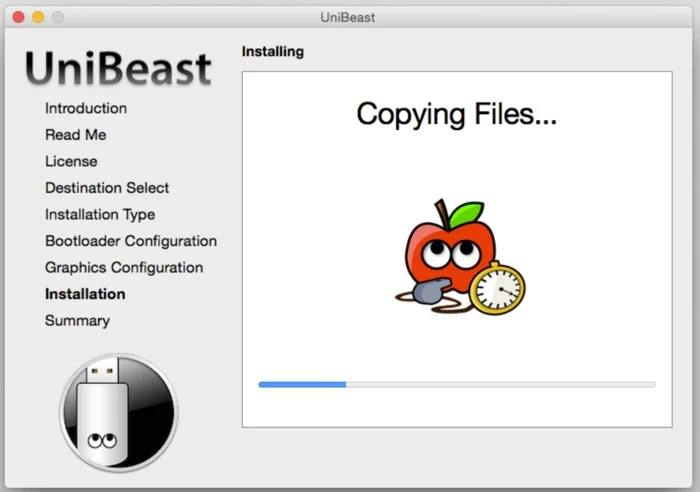Click the UniBeast window title

click(x=348, y=17)
